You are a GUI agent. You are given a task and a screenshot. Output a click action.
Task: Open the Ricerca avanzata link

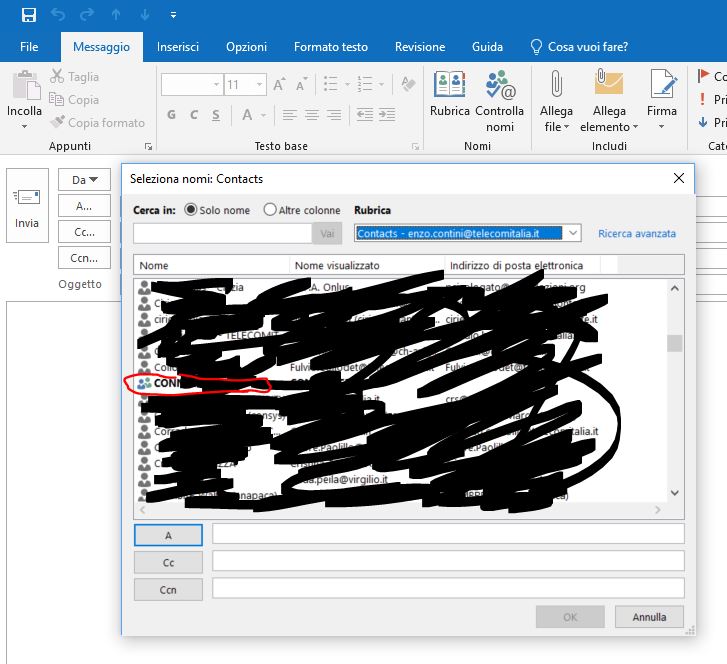point(637,234)
